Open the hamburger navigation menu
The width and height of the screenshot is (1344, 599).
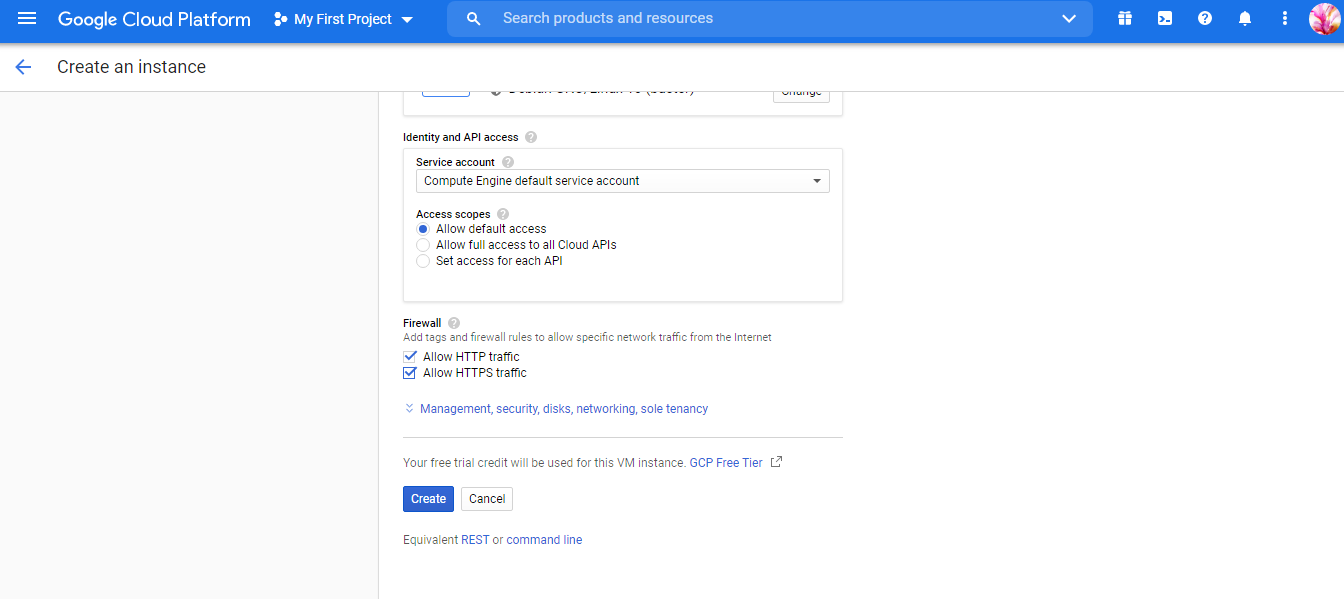27,19
